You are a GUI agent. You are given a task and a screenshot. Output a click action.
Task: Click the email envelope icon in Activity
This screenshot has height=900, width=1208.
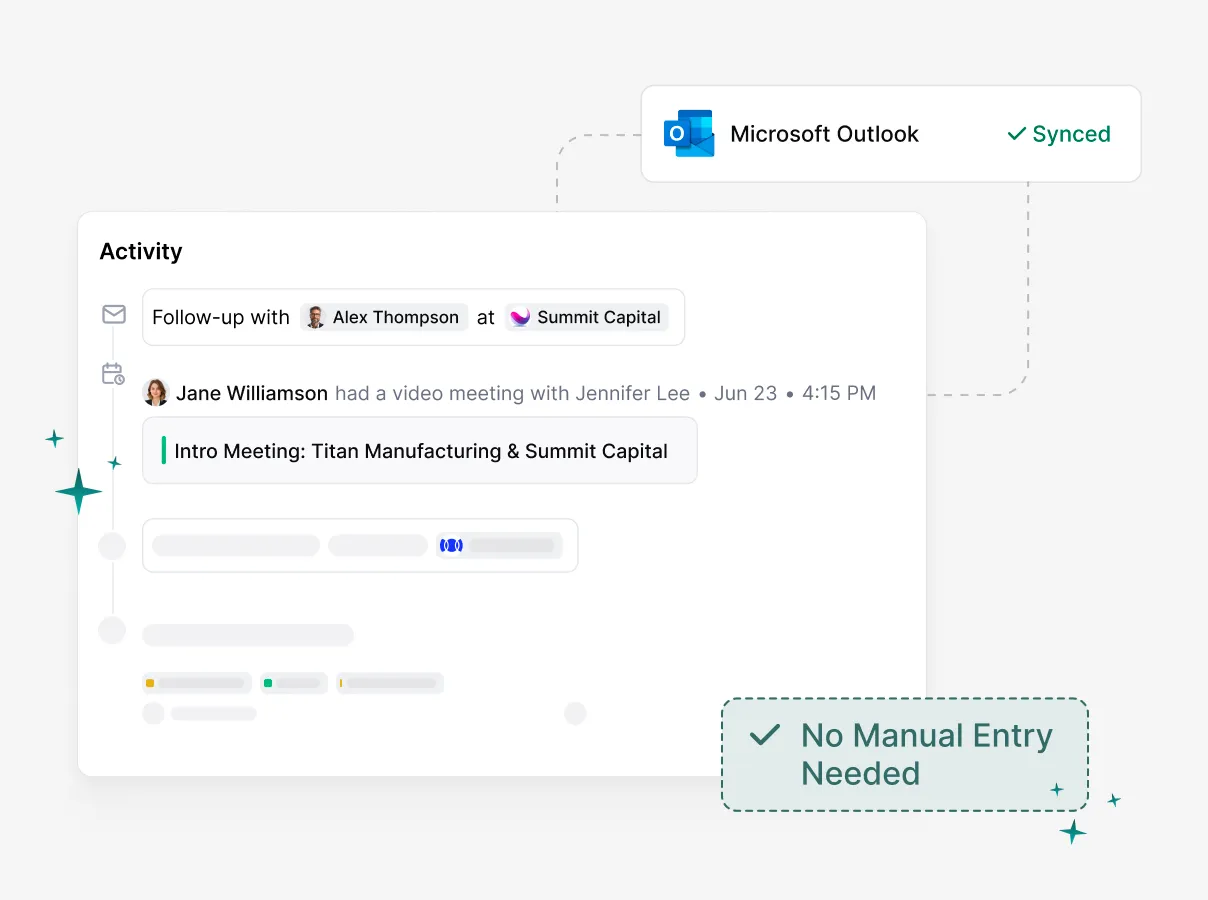tap(114, 315)
